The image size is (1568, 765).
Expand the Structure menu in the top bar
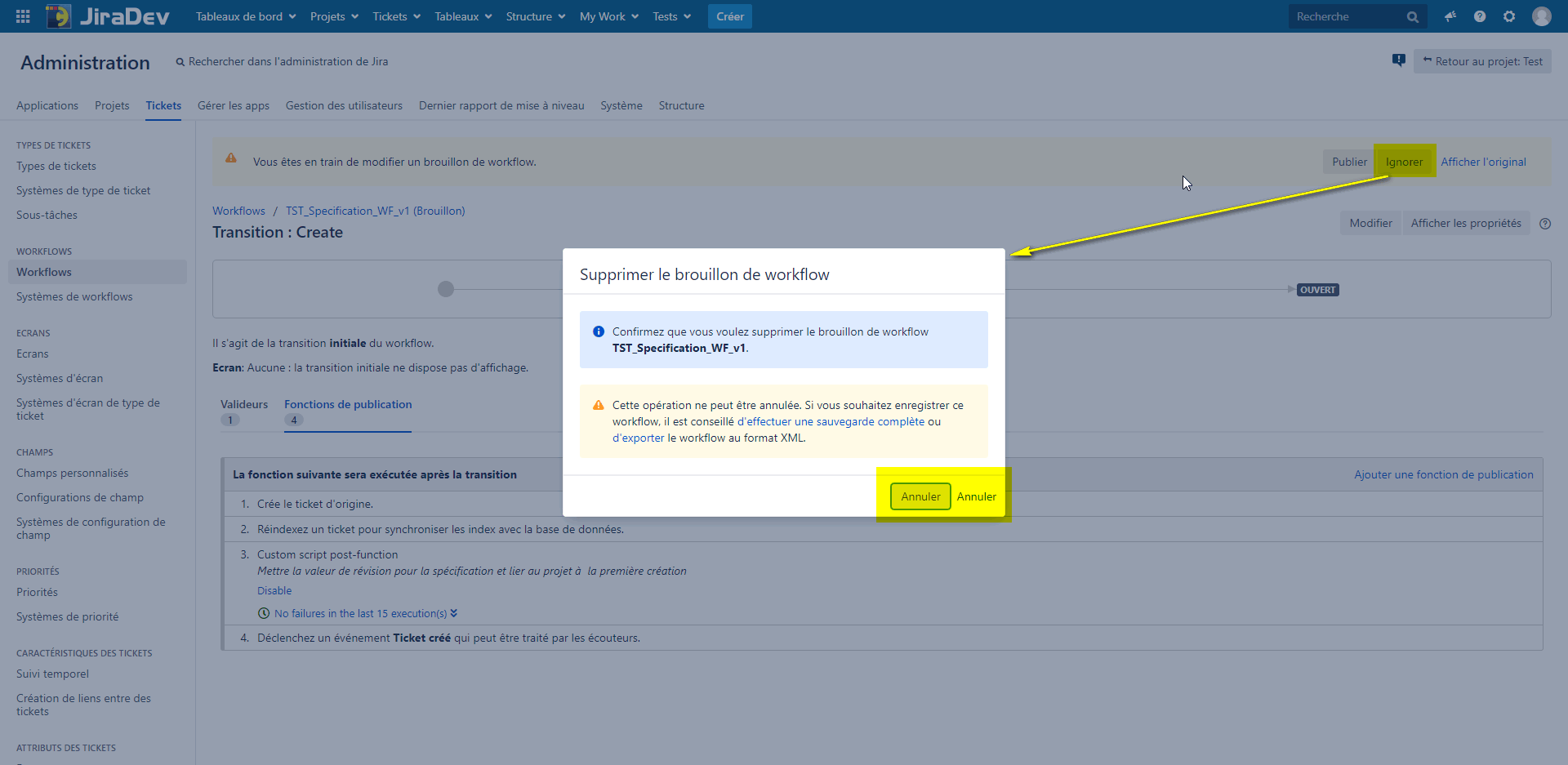click(536, 16)
